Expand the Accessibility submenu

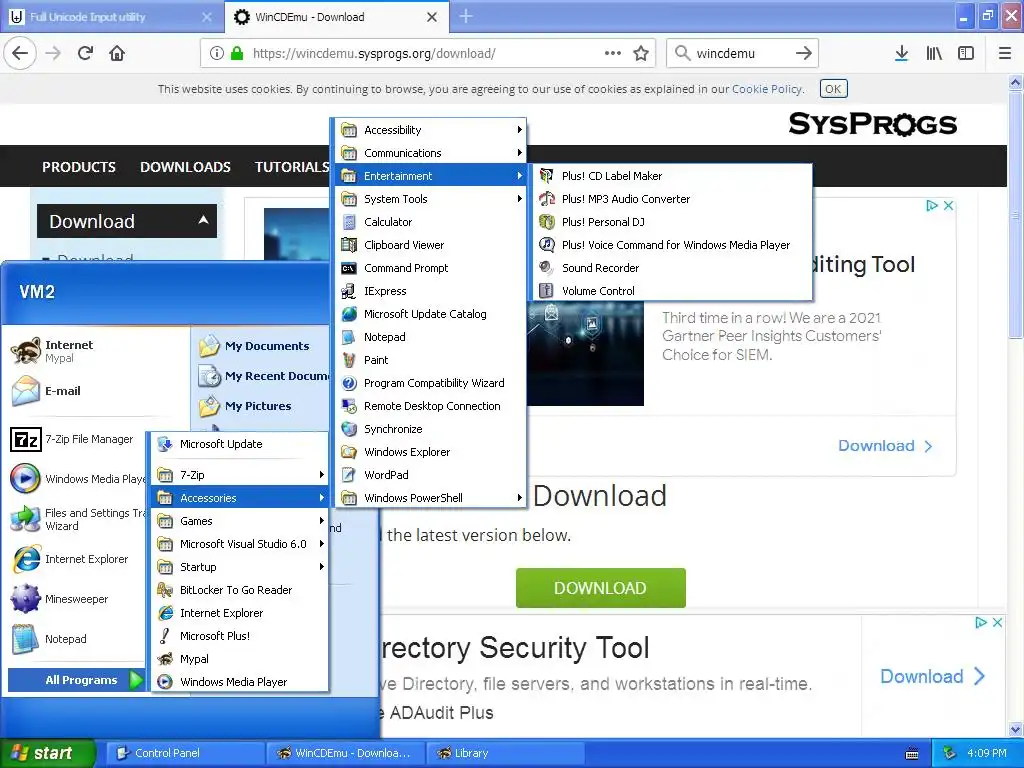431,130
